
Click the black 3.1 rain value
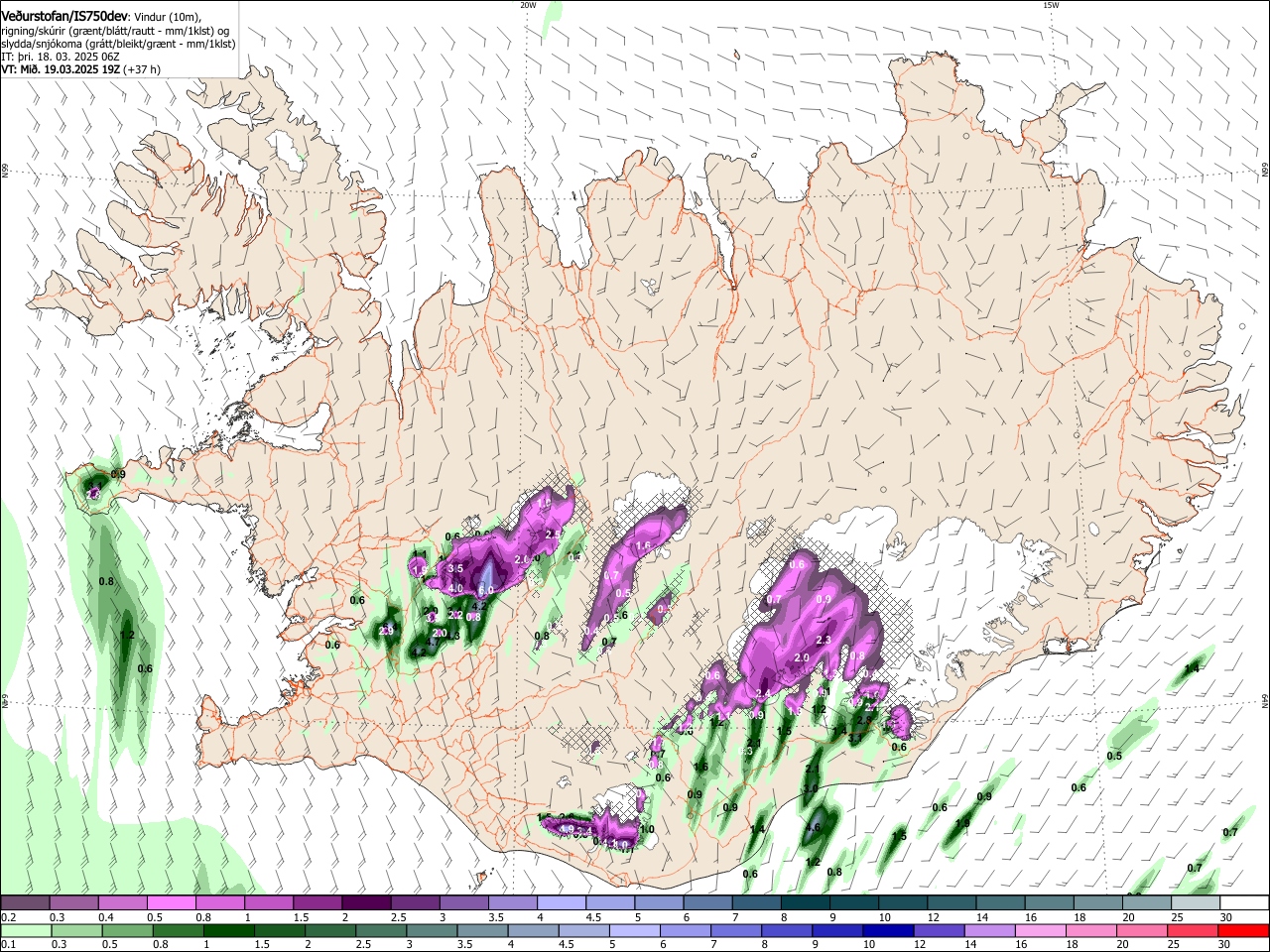[854, 738]
